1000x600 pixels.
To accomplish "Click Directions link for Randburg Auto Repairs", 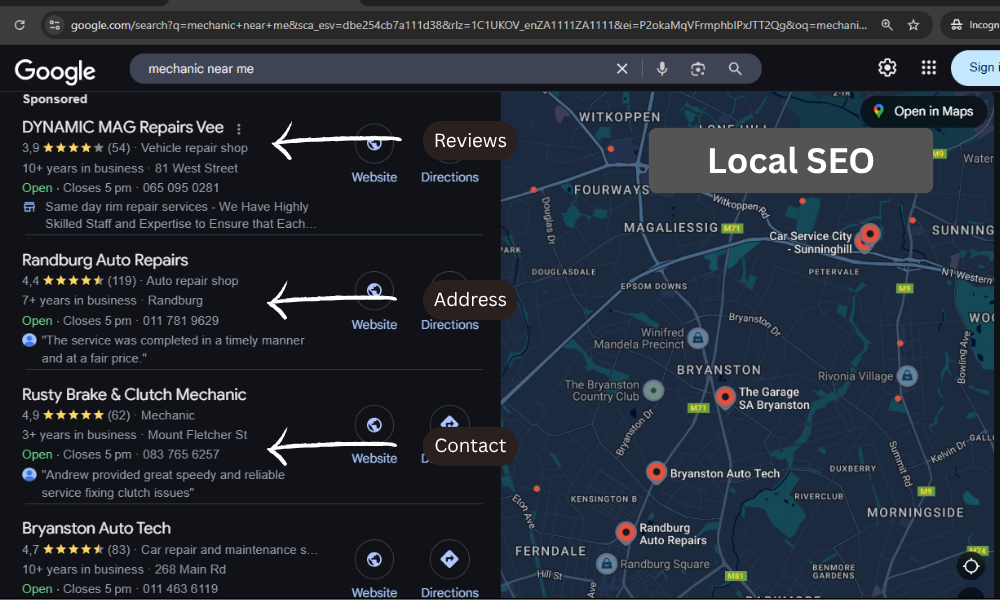I will coord(450,325).
